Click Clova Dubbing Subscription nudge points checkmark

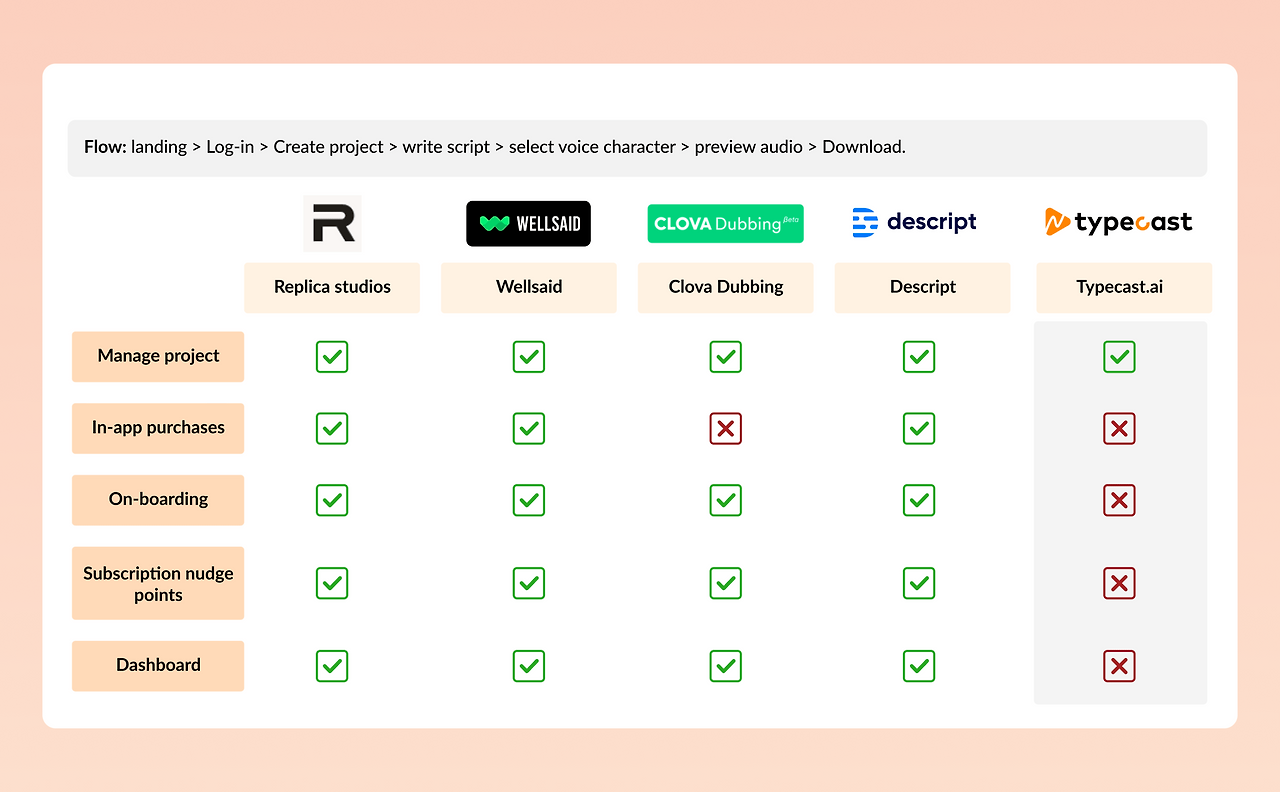pos(726,583)
